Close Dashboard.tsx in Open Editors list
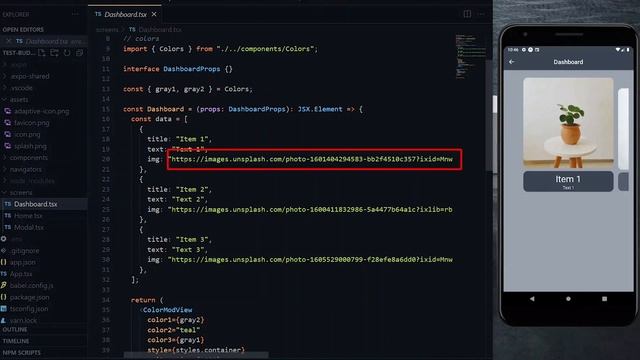 pyautogui.click(x=9, y=41)
